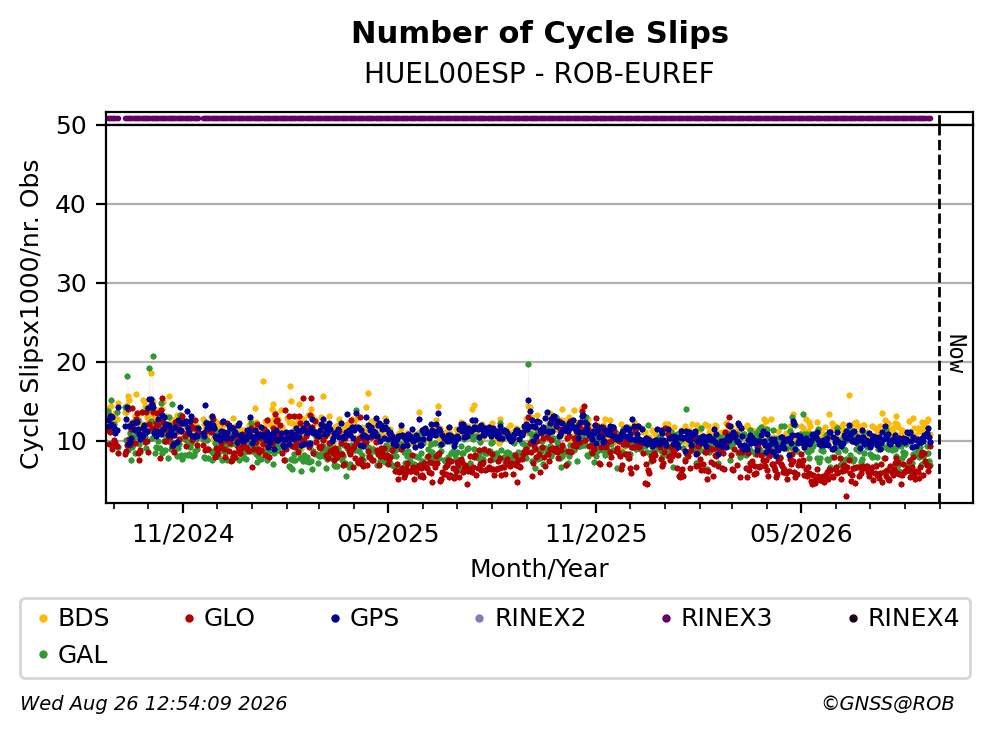Click the HUEL00ESP - ROB-EUREF subtitle
The width and height of the screenshot is (993, 734).
(x=539, y=74)
